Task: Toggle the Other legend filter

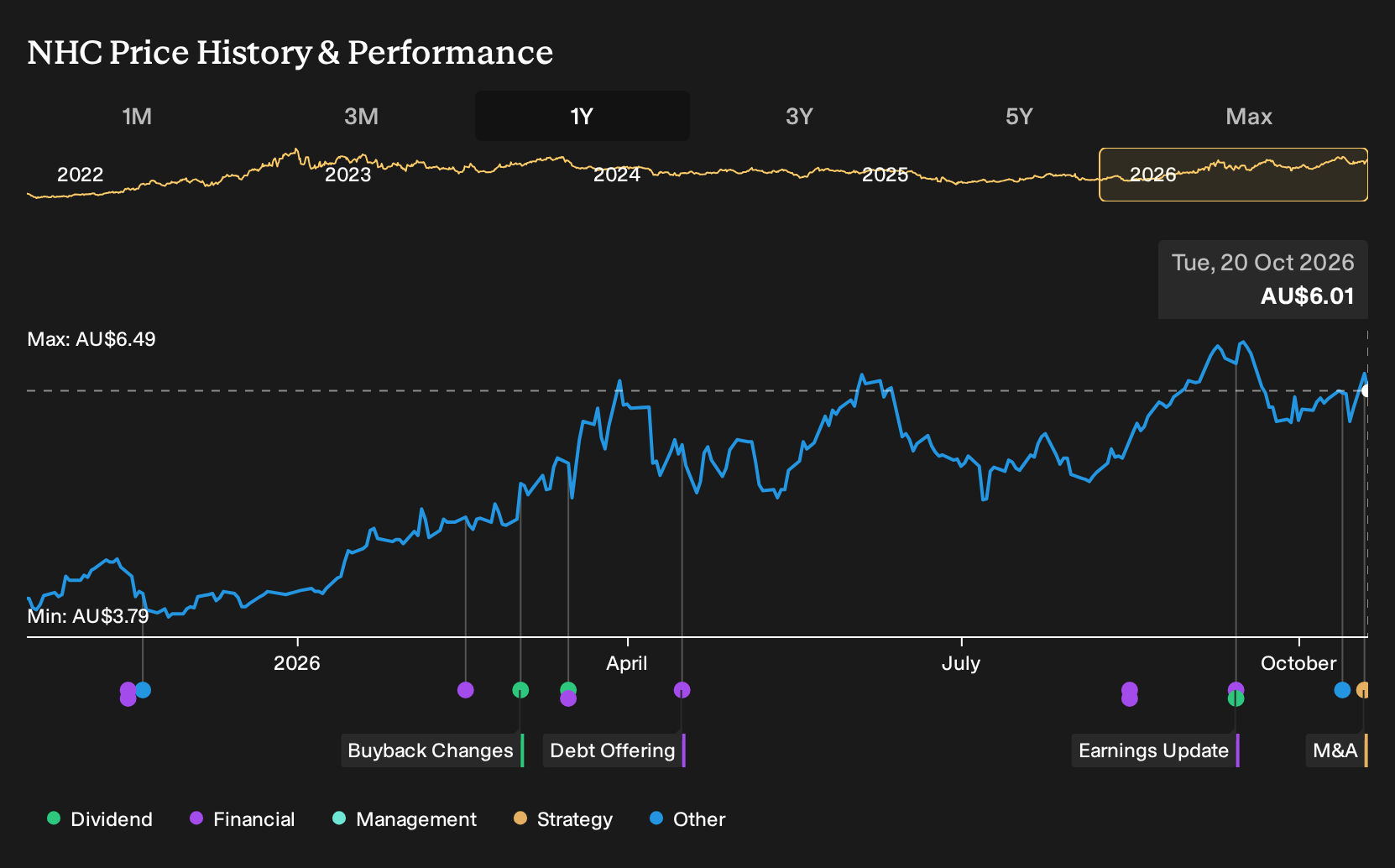Action: click(687, 819)
